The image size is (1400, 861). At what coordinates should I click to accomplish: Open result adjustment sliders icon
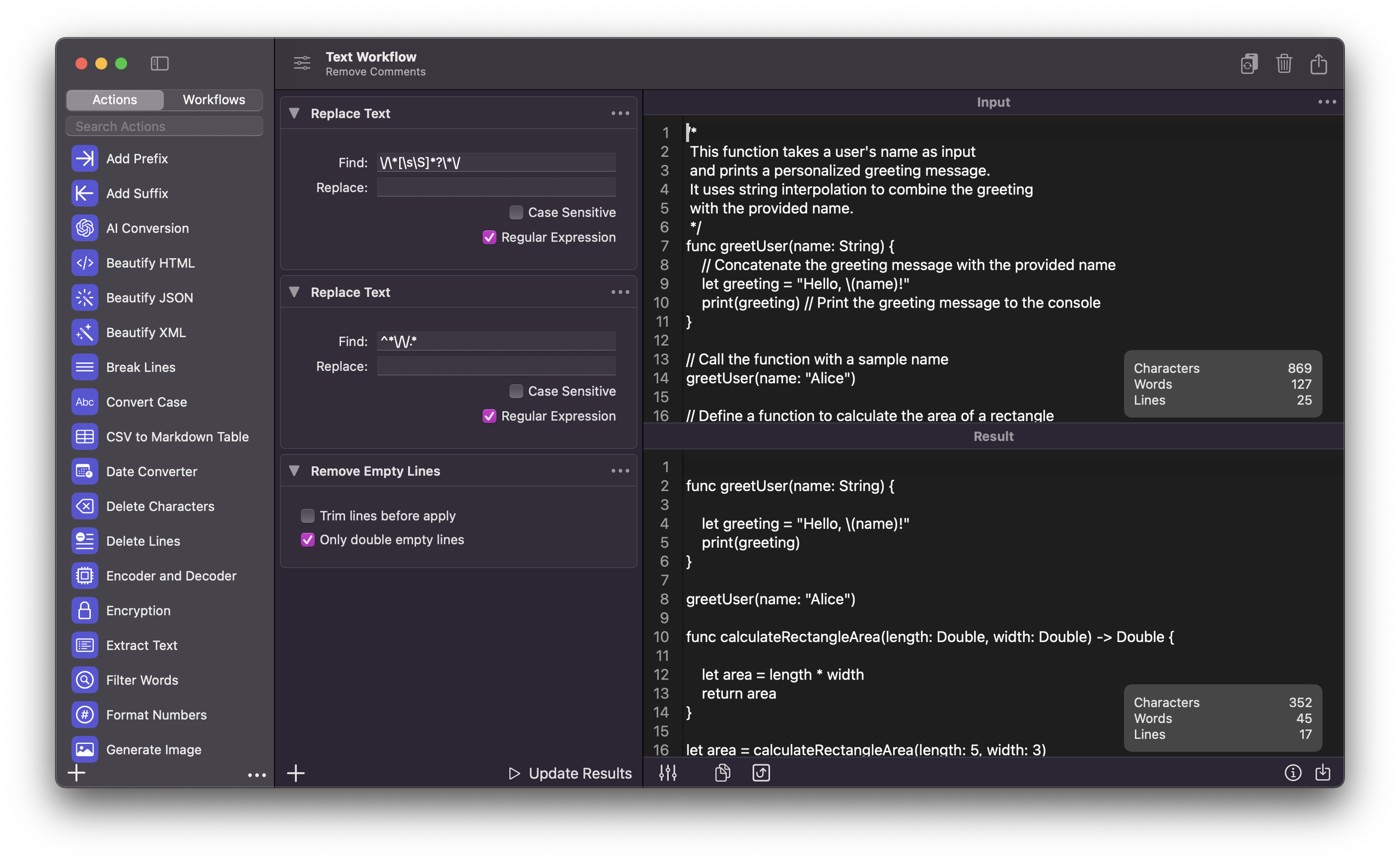coord(668,772)
